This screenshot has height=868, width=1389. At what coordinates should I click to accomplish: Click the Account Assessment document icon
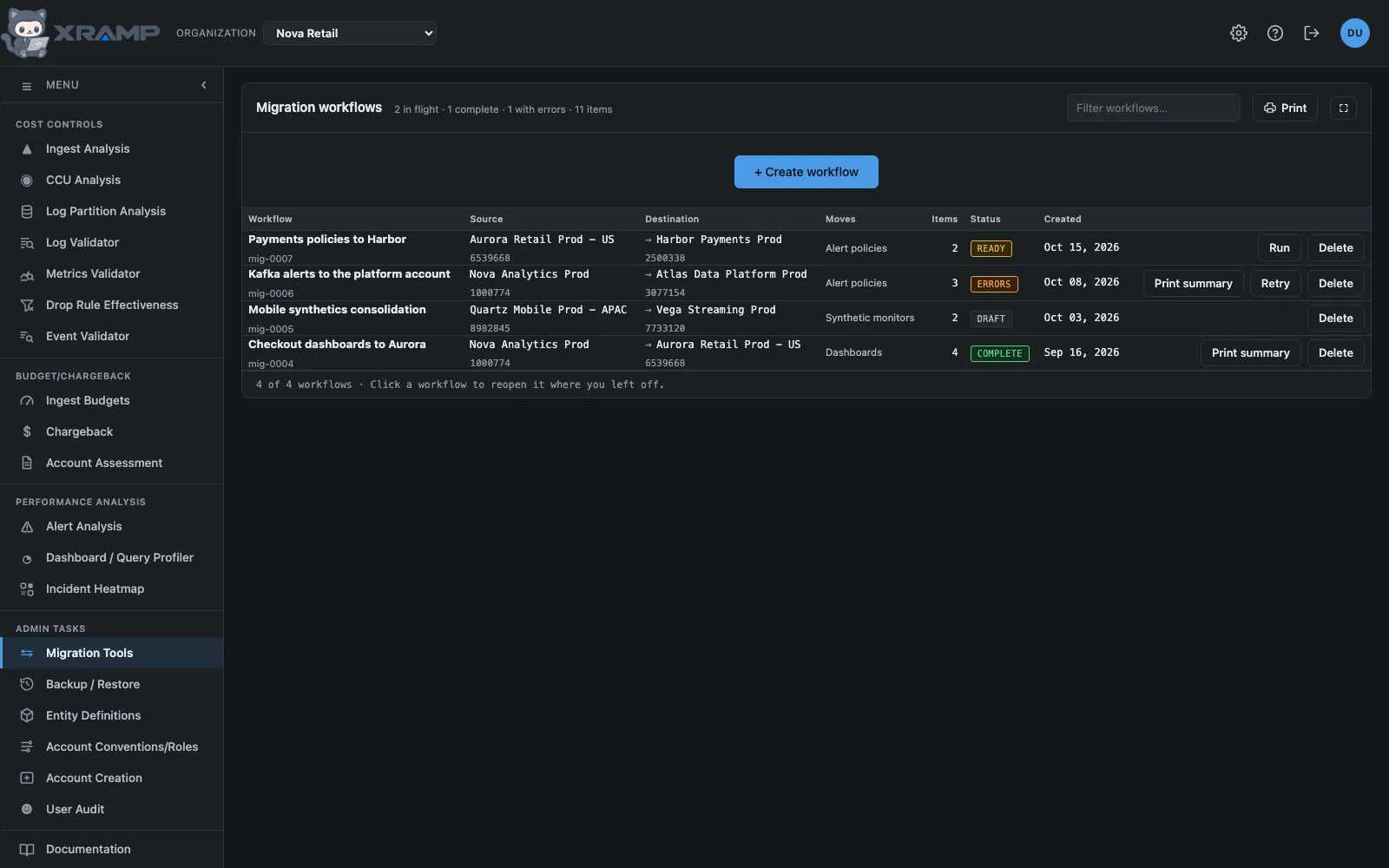27,464
